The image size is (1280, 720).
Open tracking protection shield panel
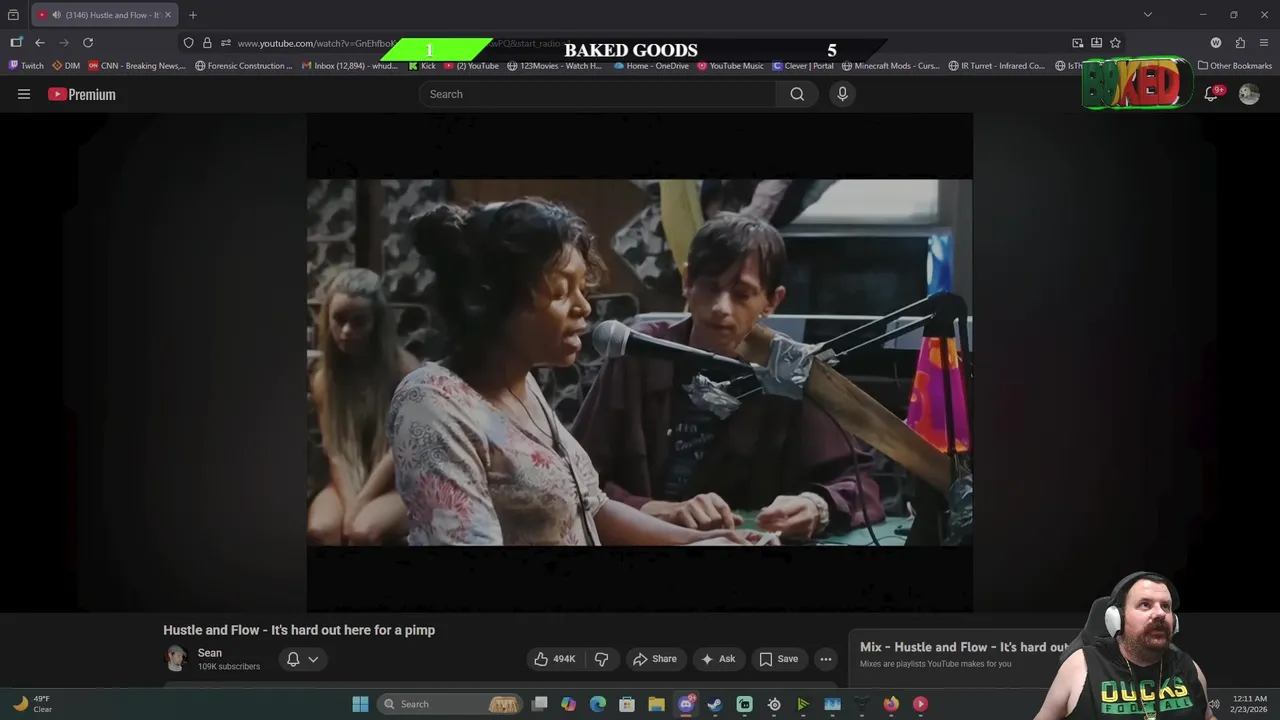tap(188, 43)
